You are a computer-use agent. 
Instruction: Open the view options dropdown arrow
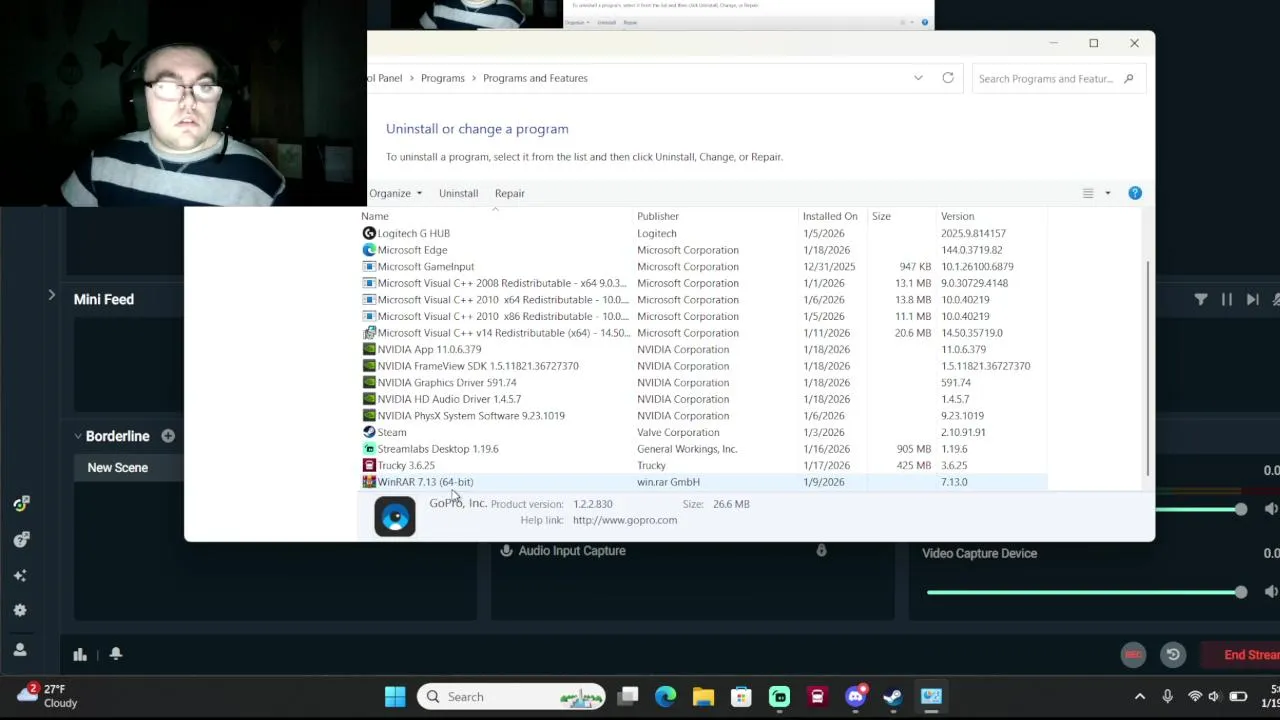coord(1107,193)
